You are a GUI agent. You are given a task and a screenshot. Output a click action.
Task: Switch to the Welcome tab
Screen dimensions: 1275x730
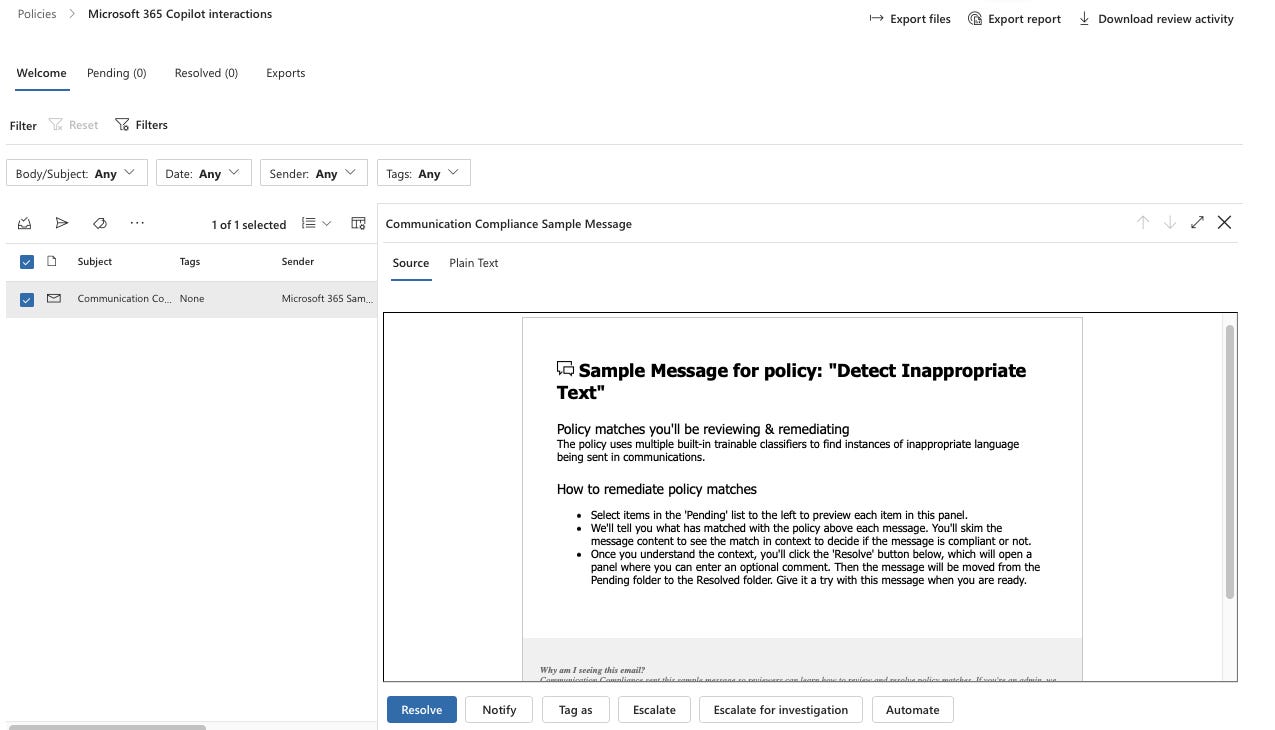click(x=41, y=73)
